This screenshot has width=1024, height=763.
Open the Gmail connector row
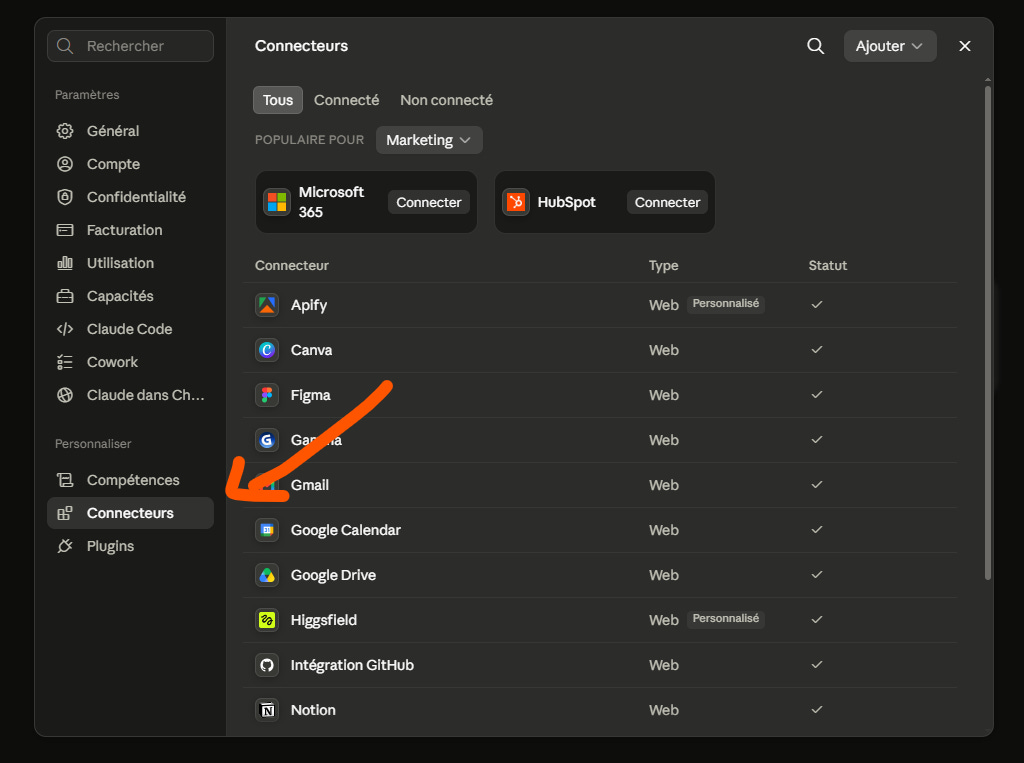[600, 485]
